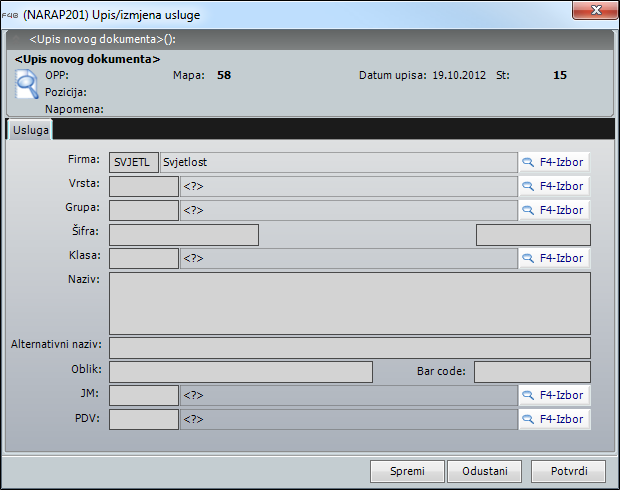Click the bold <Upis novog dokumenta> heading
Screen dimensions: 620x490
point(87,59)
